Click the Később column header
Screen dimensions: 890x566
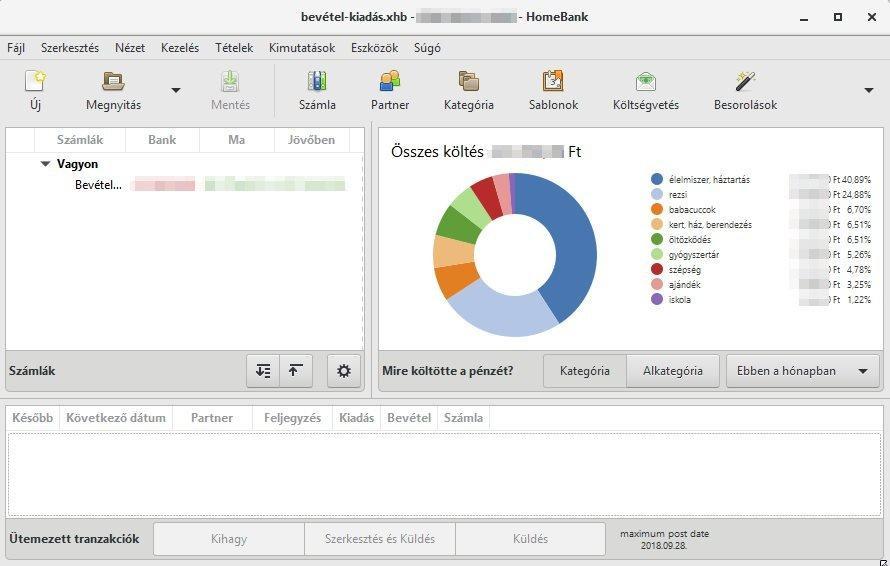tap(32, 418)
